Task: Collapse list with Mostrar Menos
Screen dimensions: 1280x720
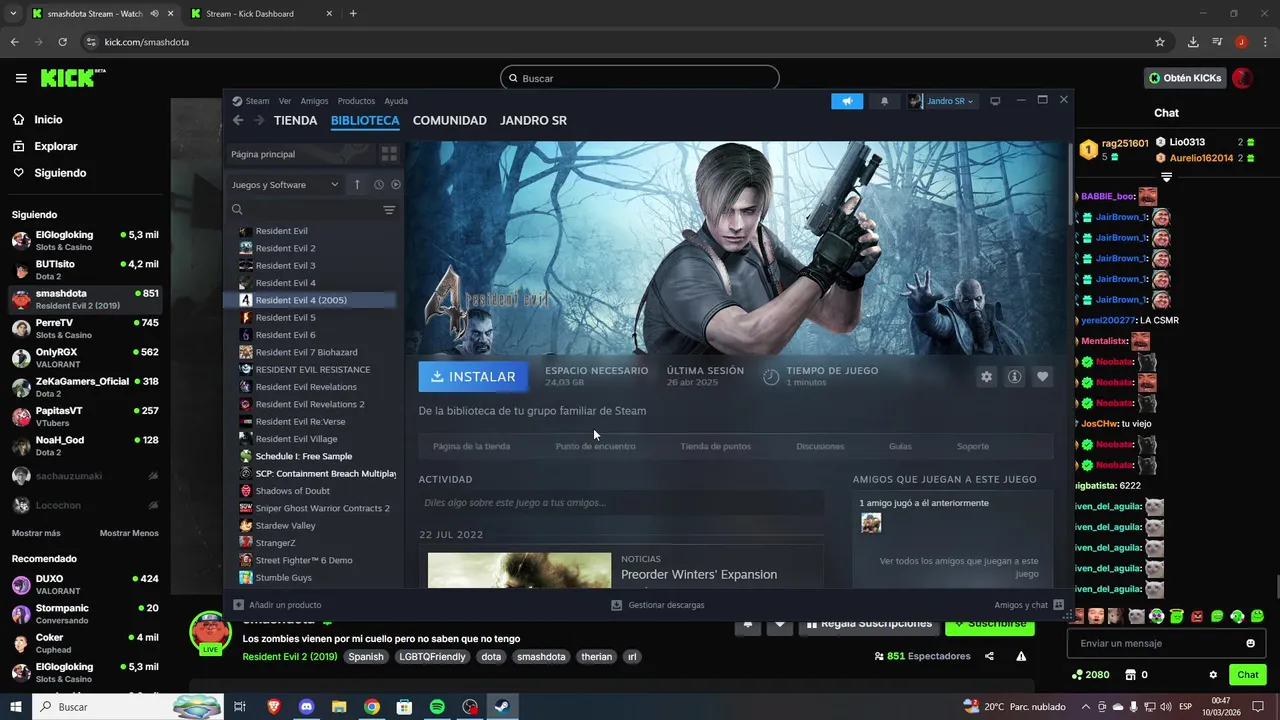Action: click(x=129, y=533)
